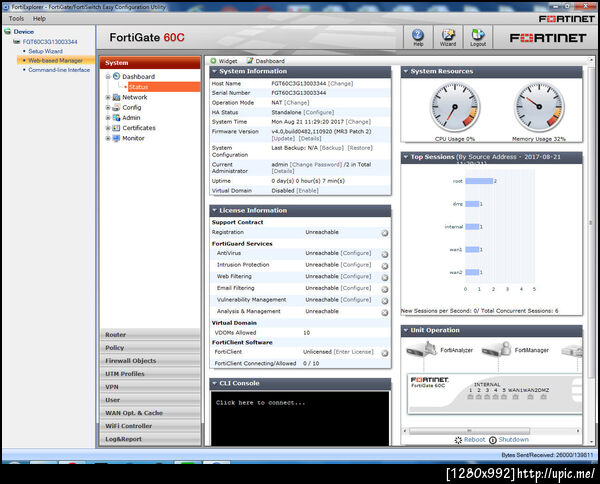Click Restore link in System Configuration
The image size is (600, 484).
click(x=360, y=148)
